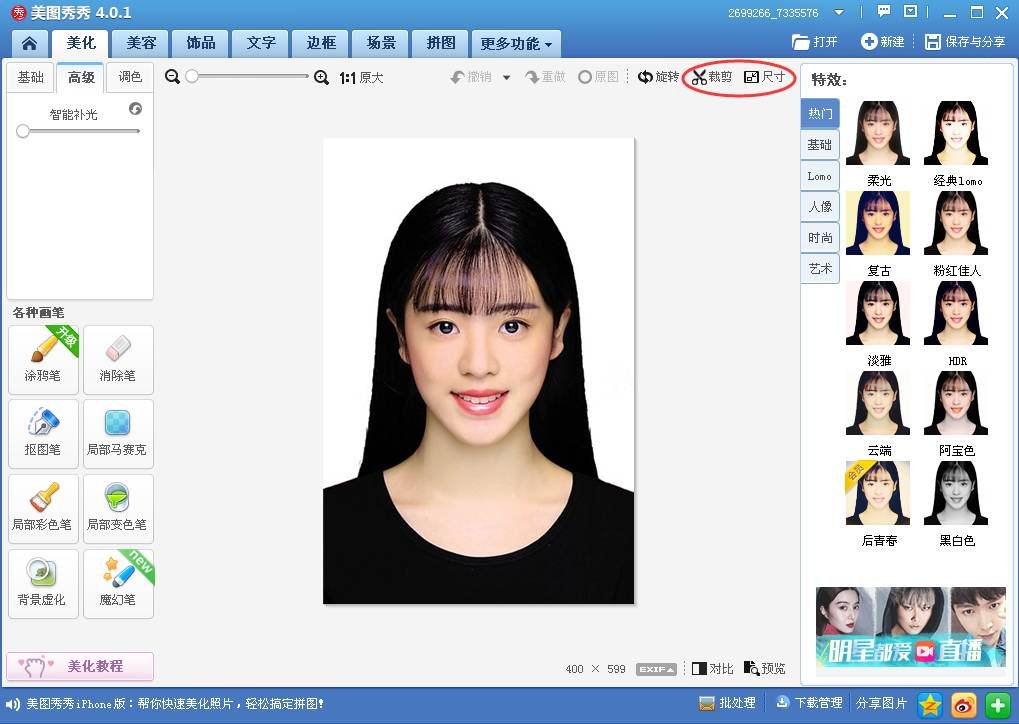Select the 局部彩色笔 color brush
1019x724 pixels.
click(x=44, y=507)
